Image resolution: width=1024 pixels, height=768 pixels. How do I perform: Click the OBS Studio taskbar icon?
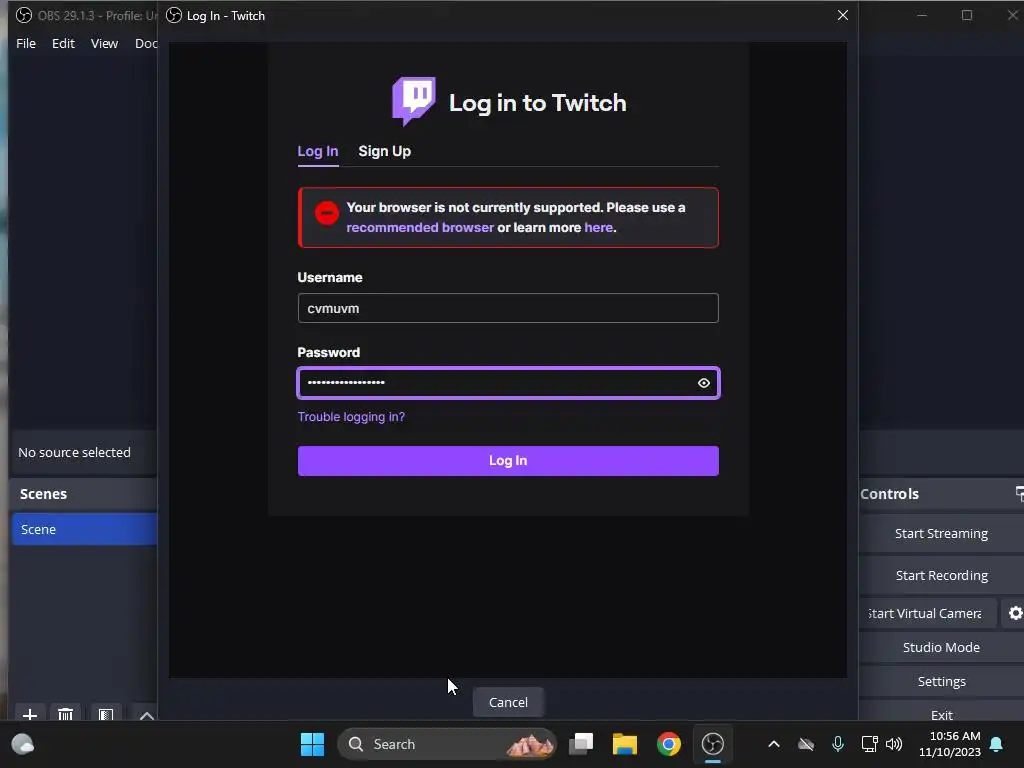(x=712, y=744)
